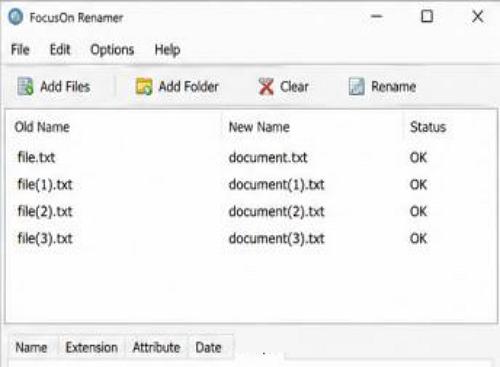The image size is (500, 367).
Task: Click the Add Files button label
Action: 65,87
